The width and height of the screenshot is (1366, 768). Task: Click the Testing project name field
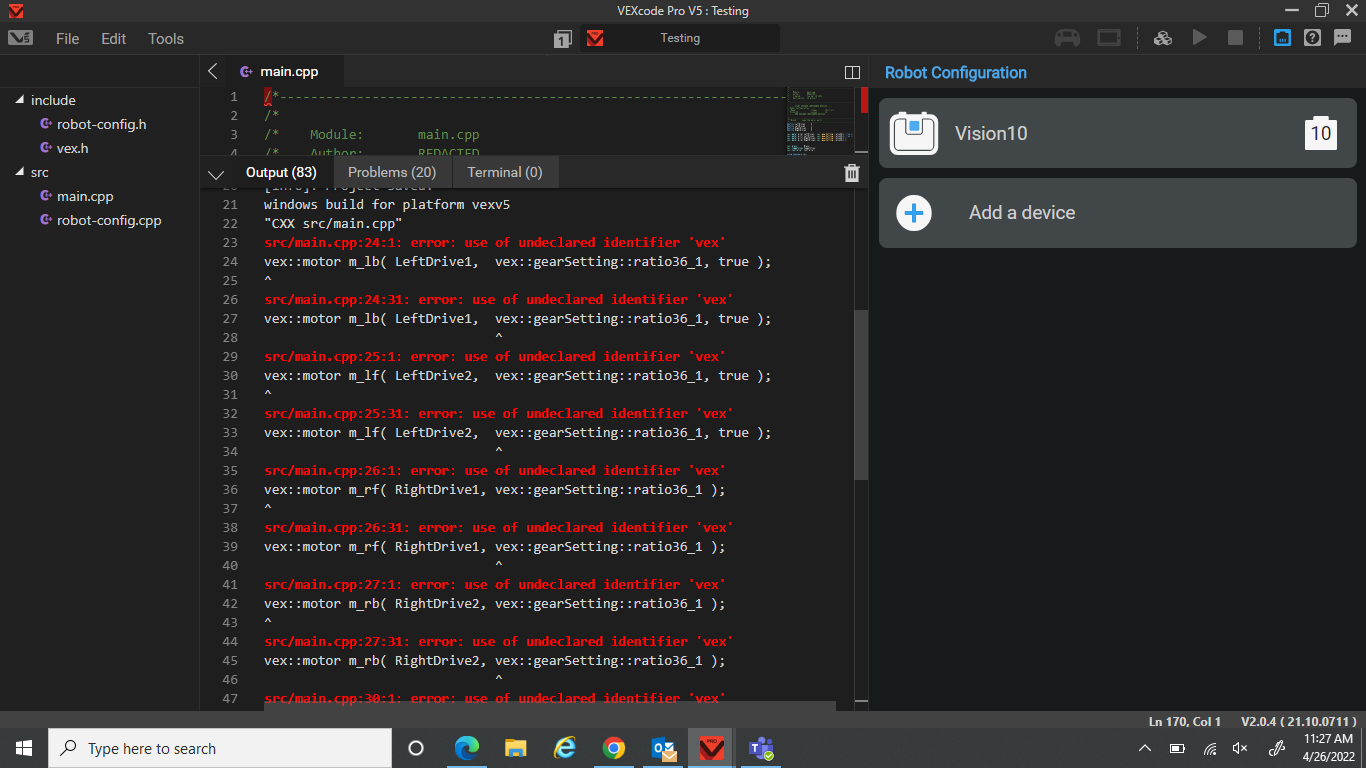[x=680, y=38]
